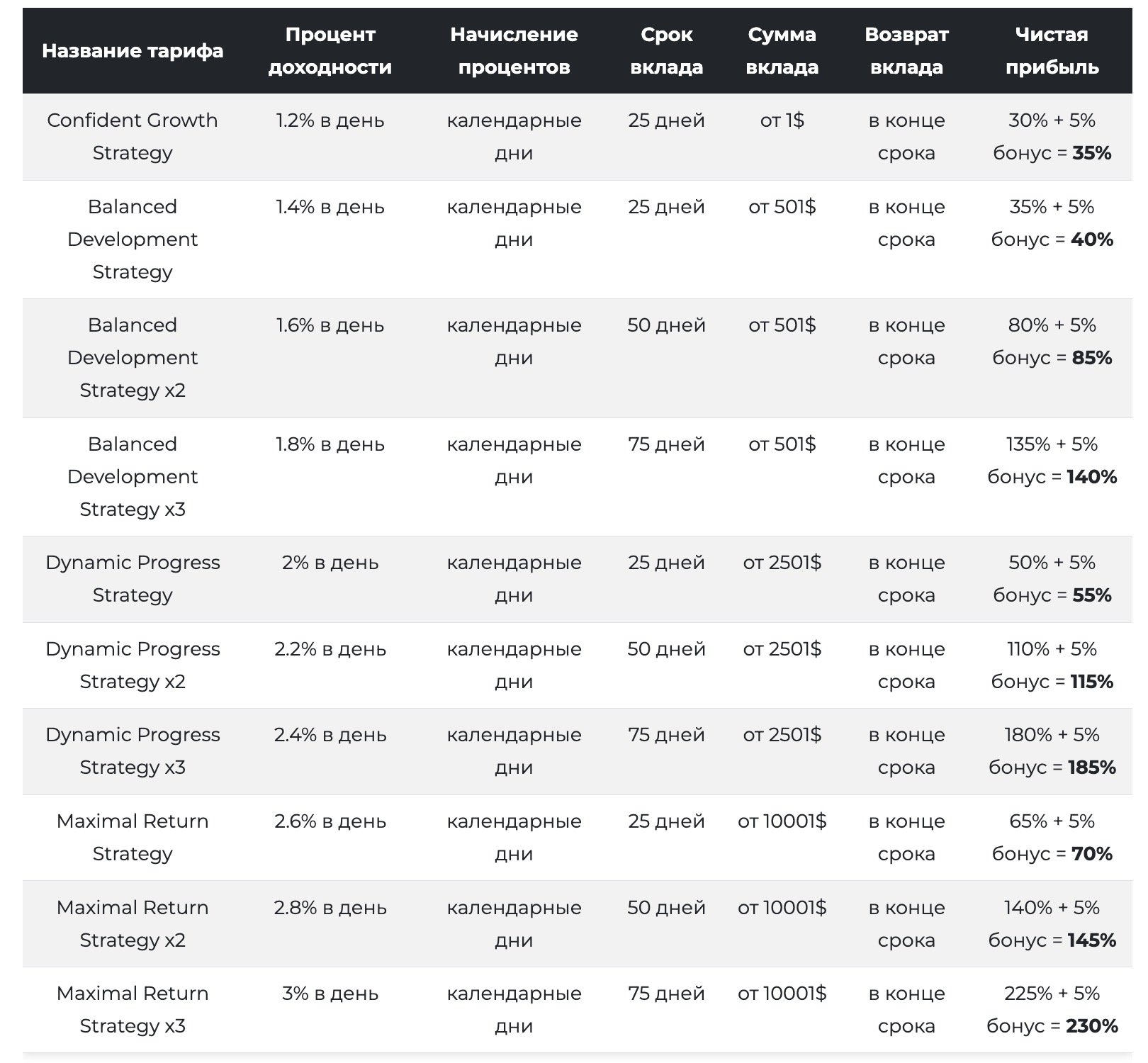Select the Dynamic Progress Strategy tariff name
This screenshot has width=1148, height=1063.
click(x=133, y=578)
